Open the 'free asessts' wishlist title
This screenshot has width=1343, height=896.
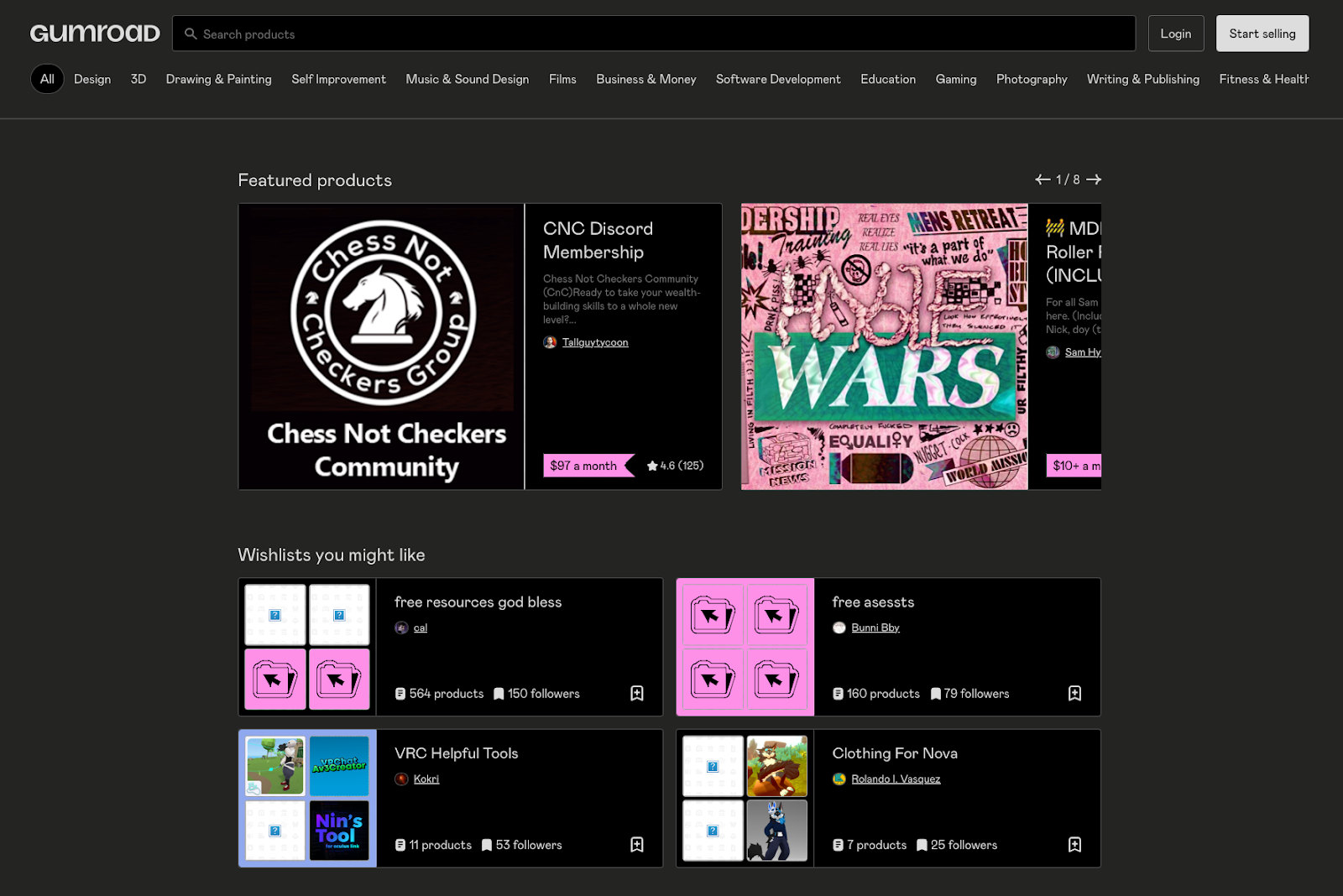click(873, 602)
